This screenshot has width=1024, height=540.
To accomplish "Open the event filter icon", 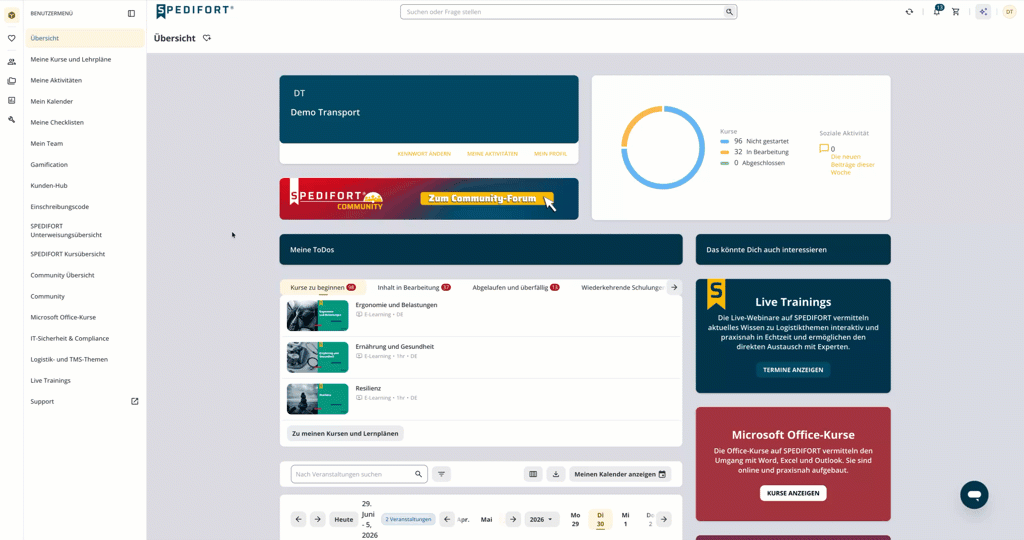I will [441, 474].
